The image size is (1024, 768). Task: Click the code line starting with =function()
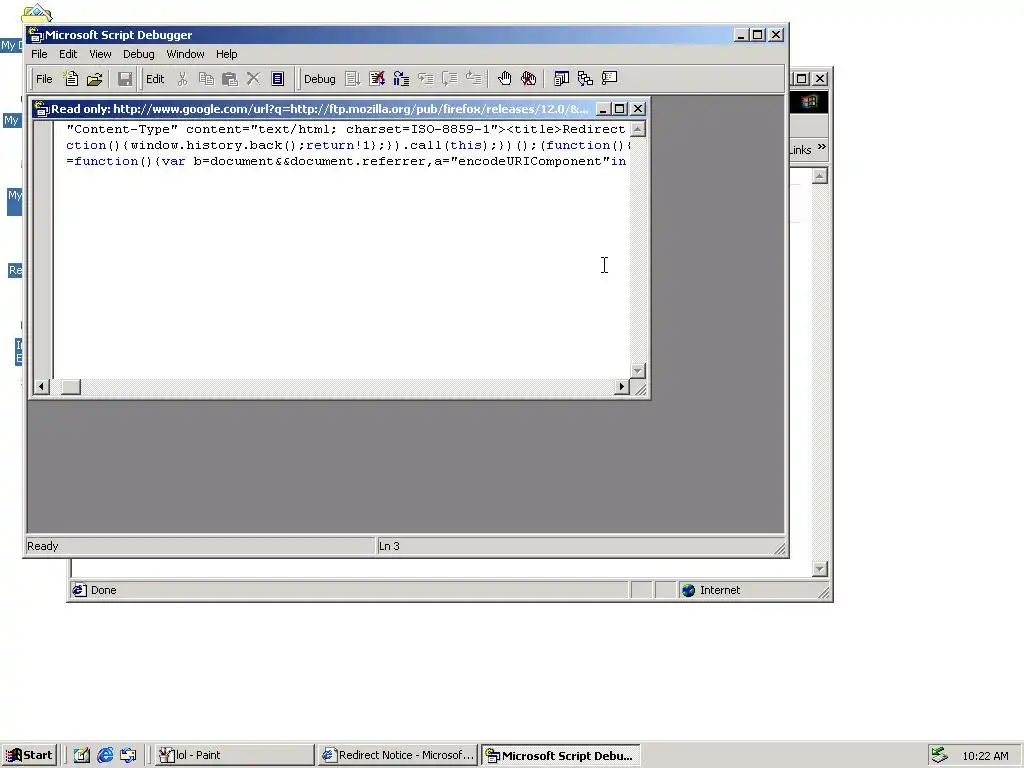pos(346,161)
